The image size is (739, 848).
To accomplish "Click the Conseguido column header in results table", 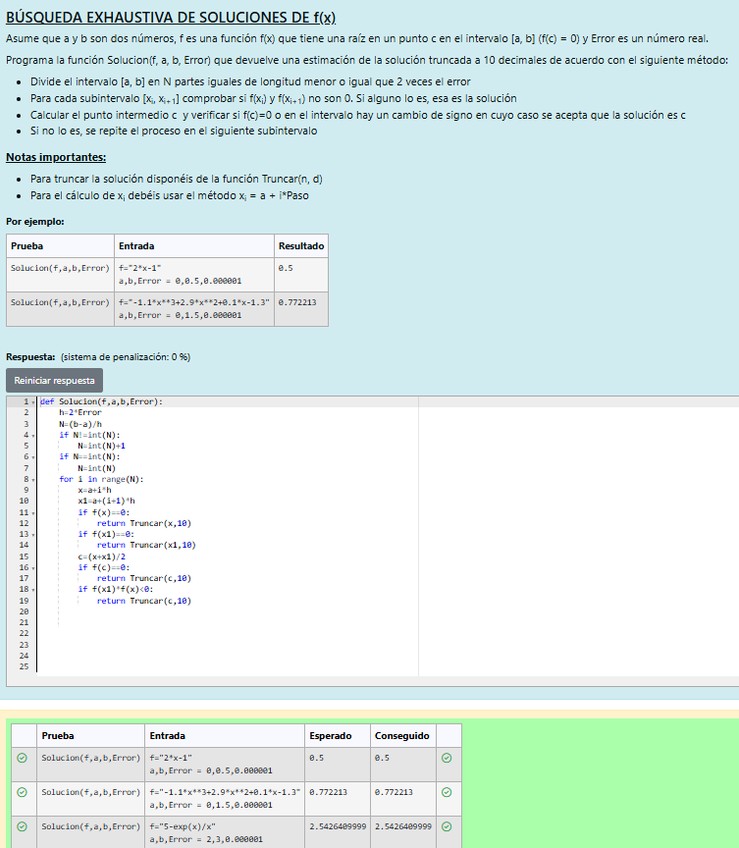I will 401,736.
